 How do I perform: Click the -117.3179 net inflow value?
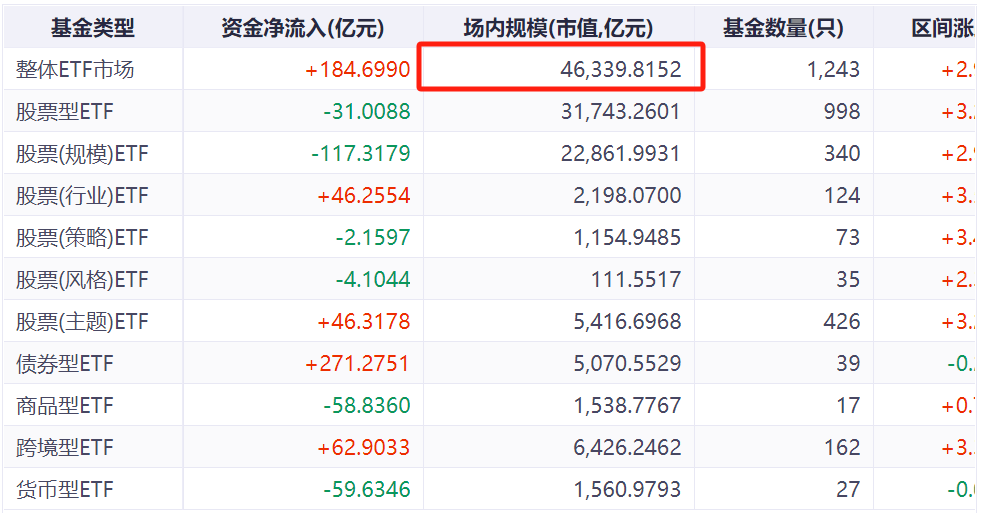pyautogui.click(x=361, y=153)
